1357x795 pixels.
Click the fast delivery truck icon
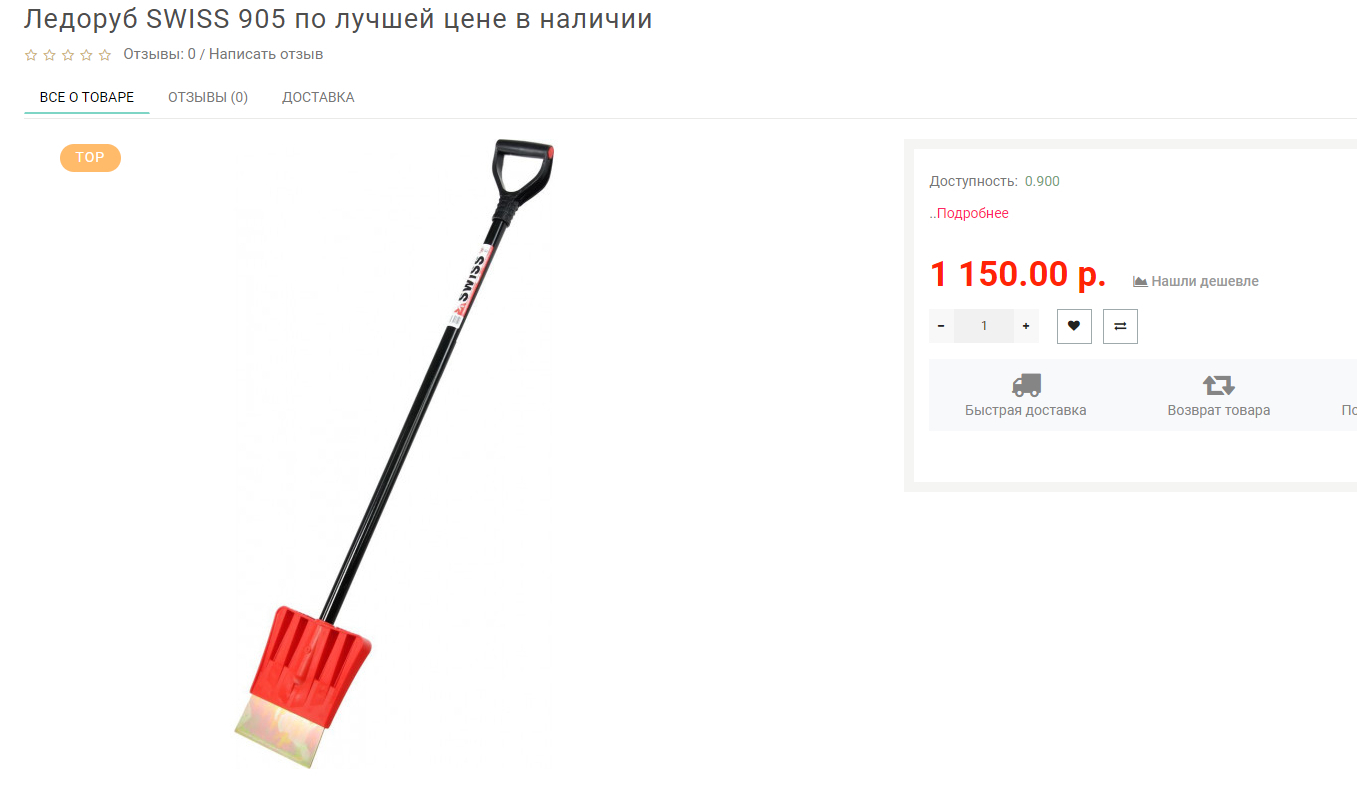click(1026, 385)
